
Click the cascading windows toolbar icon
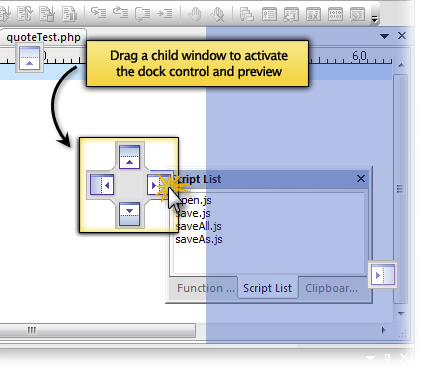pos(247,14)
